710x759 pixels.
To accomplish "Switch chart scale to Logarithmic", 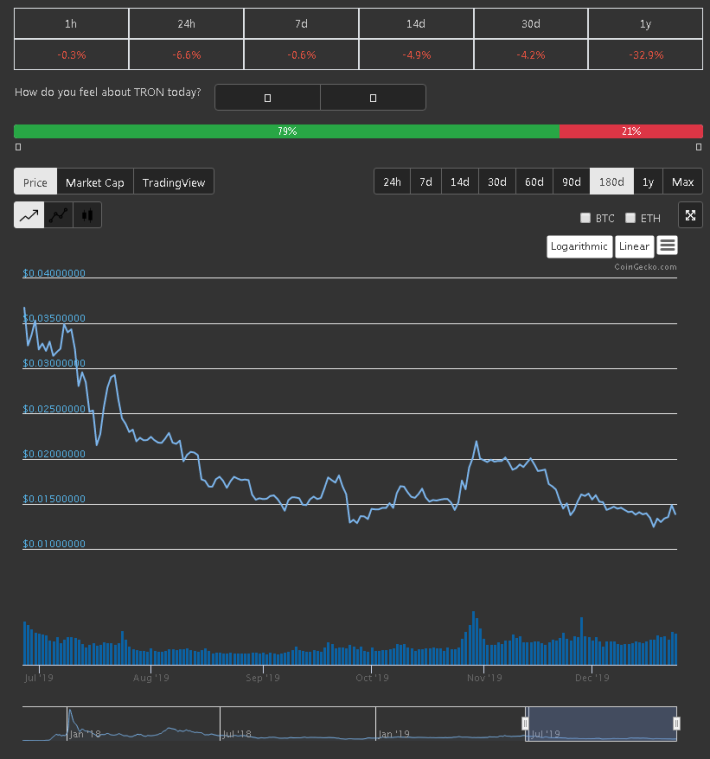I will 579,246.
